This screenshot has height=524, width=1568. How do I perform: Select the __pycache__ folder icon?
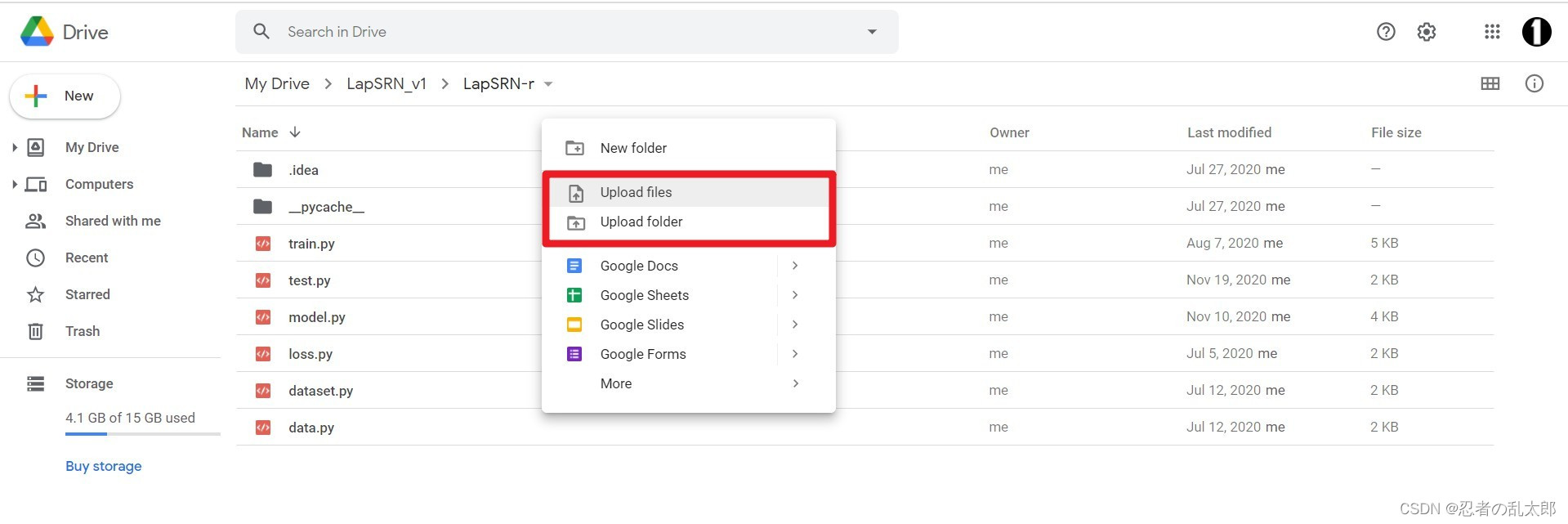(262, 206)
